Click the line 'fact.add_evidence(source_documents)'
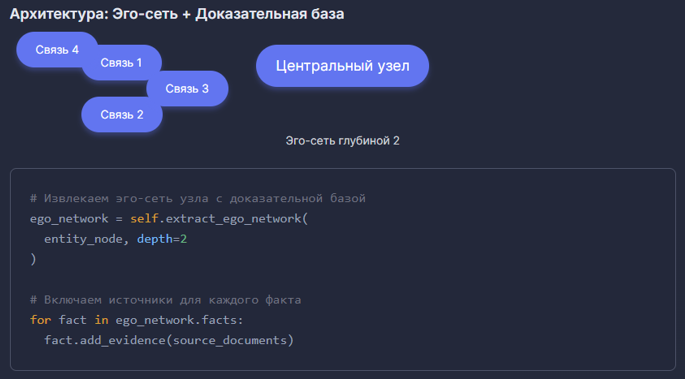The image size is (685, 379). point(169,340)
